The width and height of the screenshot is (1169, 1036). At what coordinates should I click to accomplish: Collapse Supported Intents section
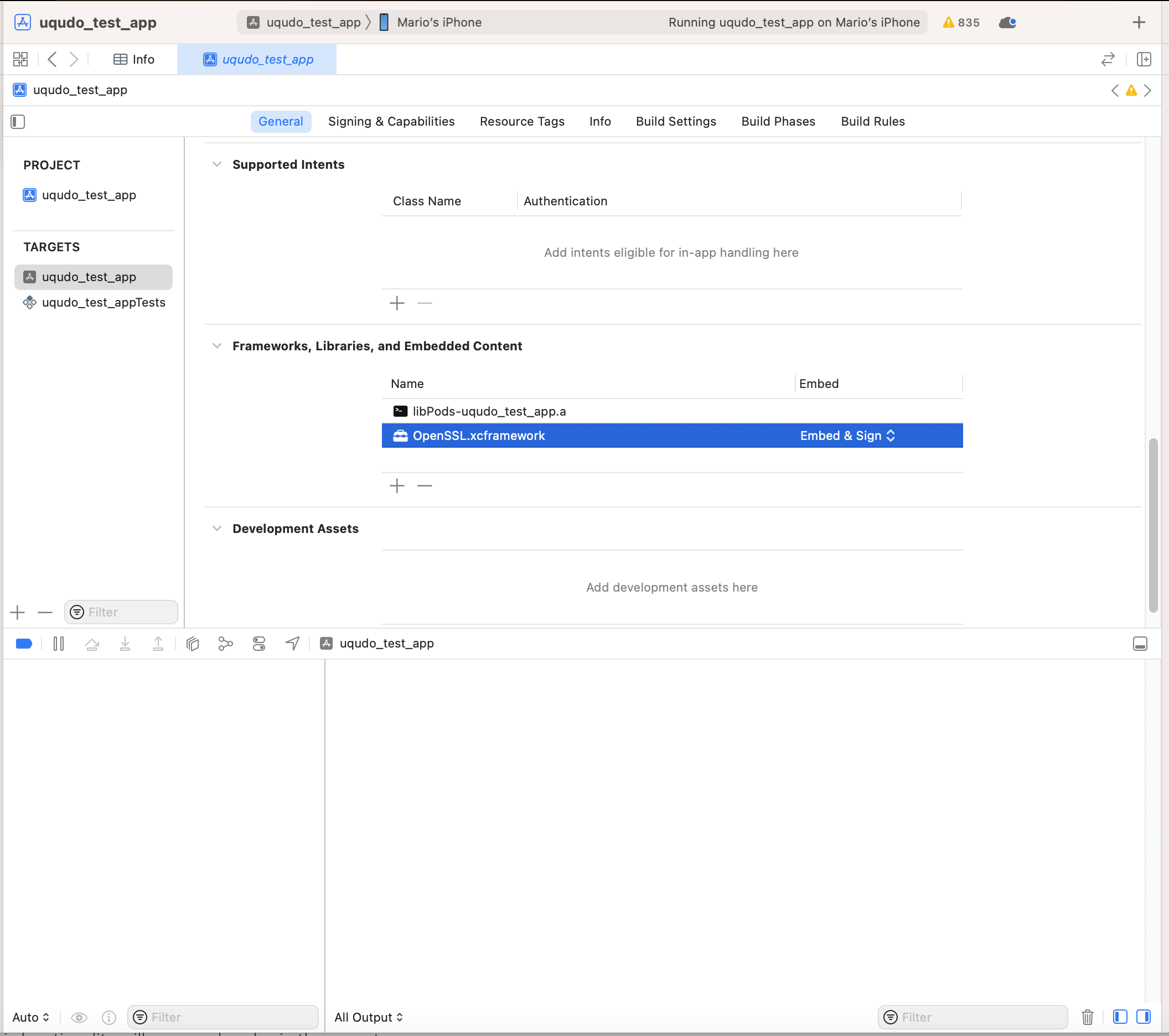pos(217,165)
